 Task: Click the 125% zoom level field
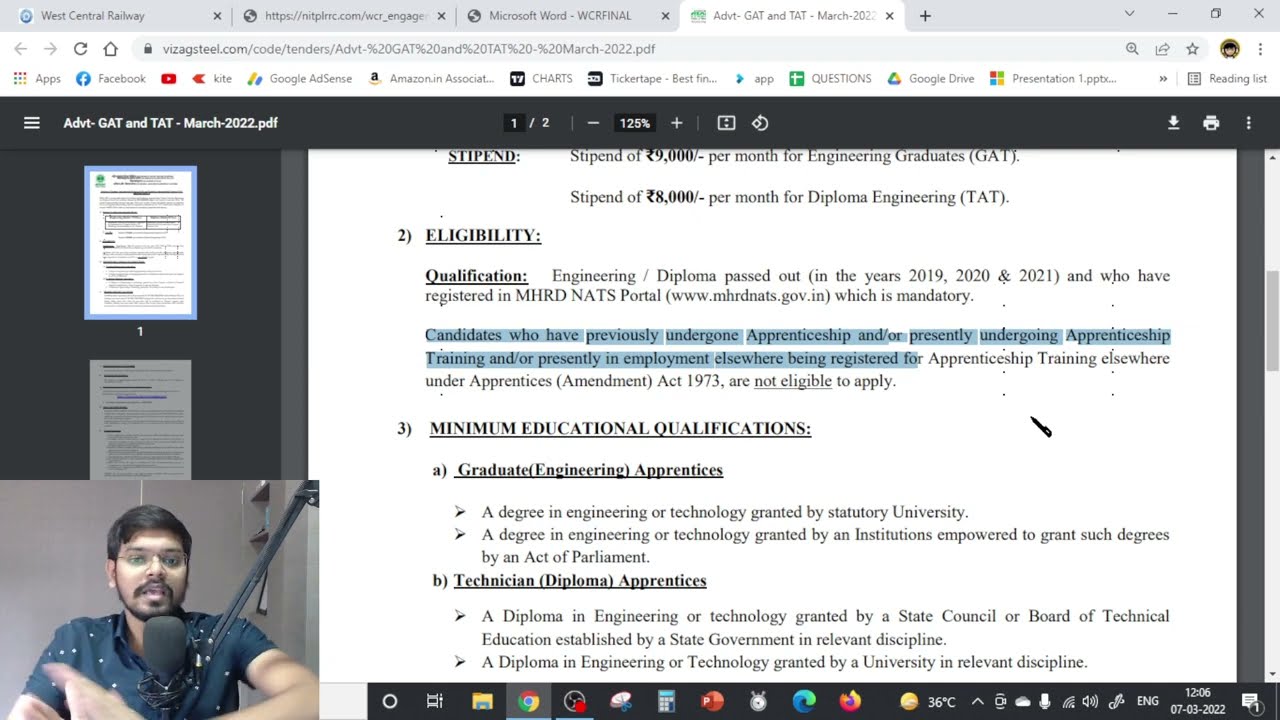point(634,123)
